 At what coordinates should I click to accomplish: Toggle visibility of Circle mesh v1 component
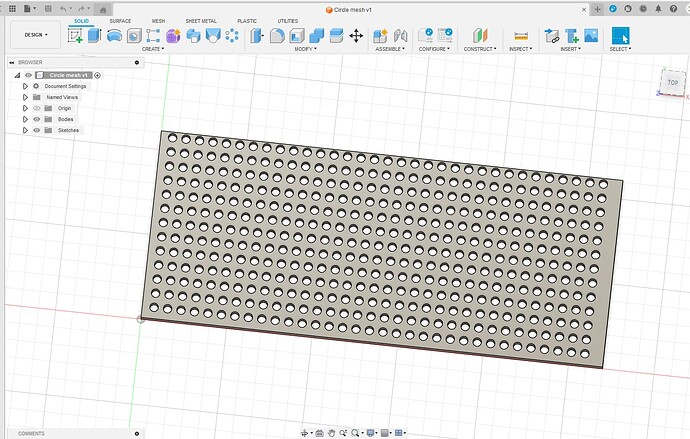(28, 75)
